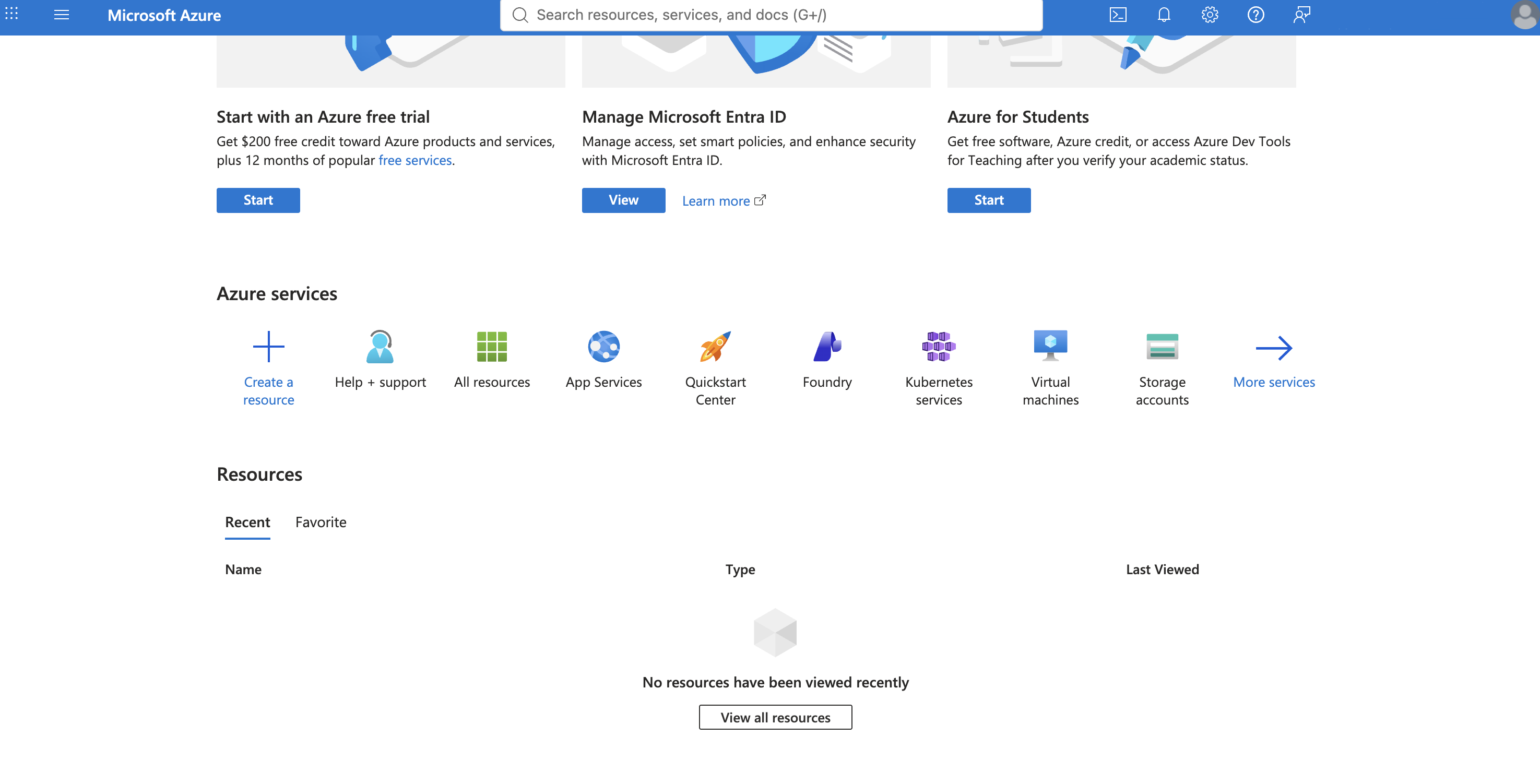
Task: Open the Quickstart Center rocket icon
Action: (x=716, y=347)
